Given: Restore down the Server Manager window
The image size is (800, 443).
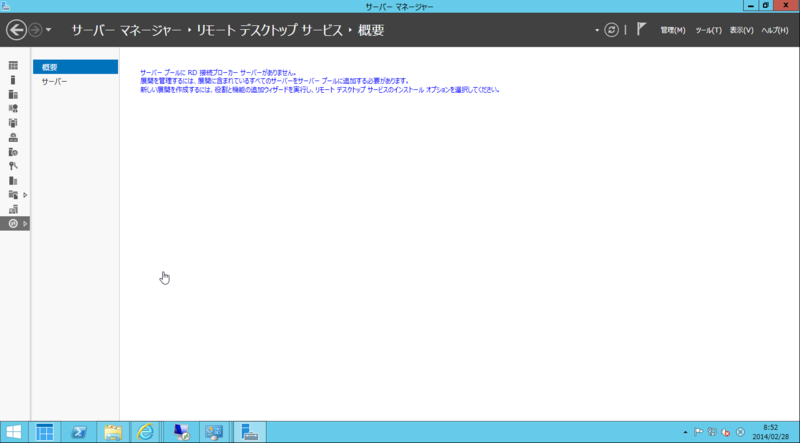Looking at the screenshot, I should (766, 6).
